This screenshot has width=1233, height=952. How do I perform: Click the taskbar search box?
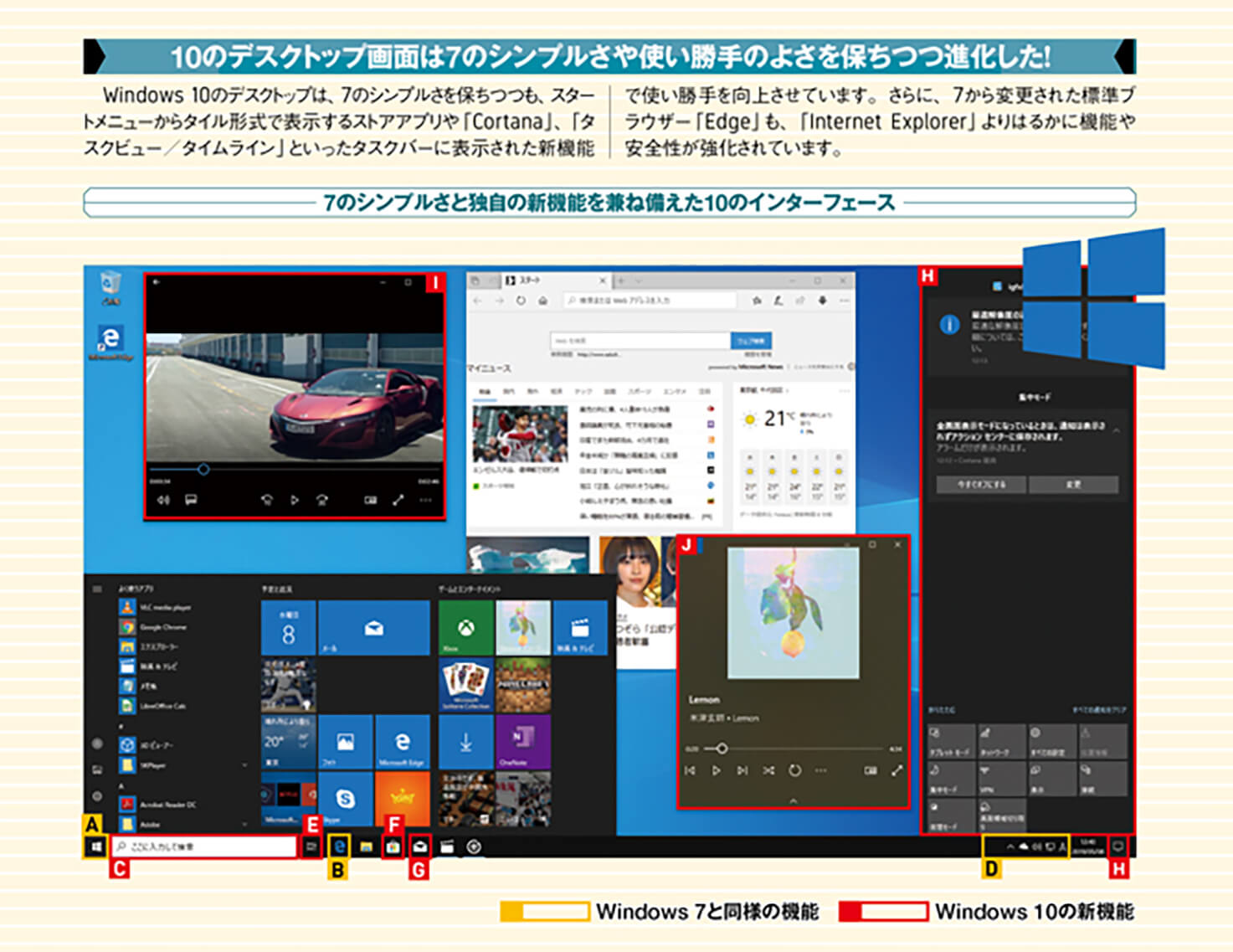(205, 847)
